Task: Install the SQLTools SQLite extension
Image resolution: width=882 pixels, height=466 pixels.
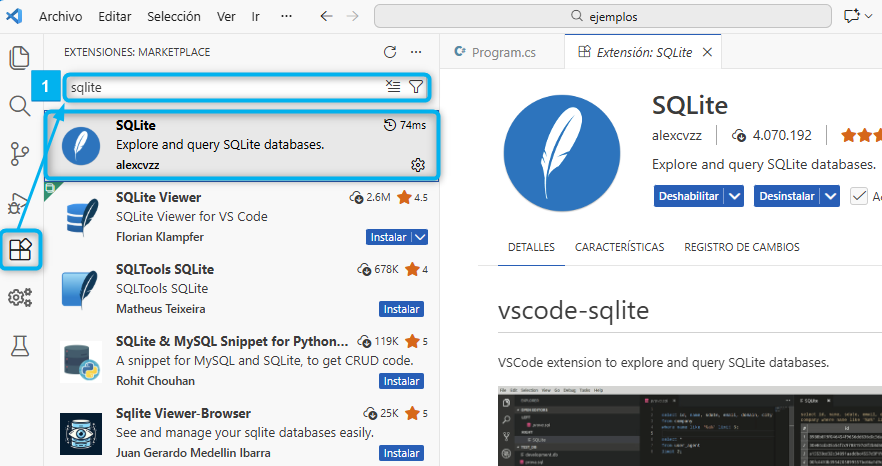Action: point(401,309)
